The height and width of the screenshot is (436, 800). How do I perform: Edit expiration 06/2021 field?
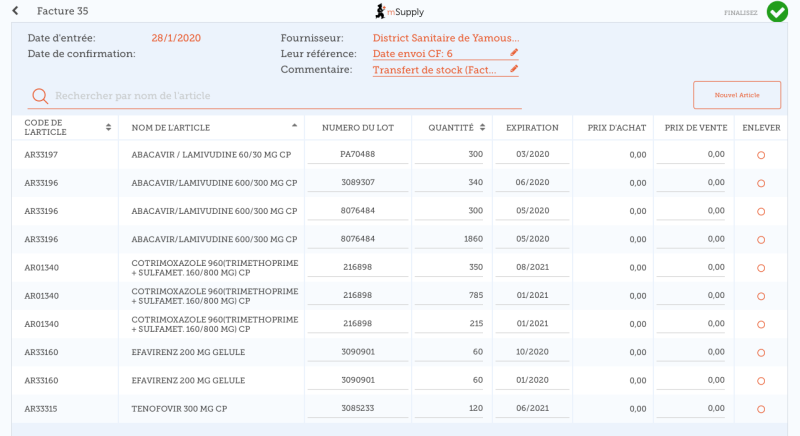tap(532, 408)
